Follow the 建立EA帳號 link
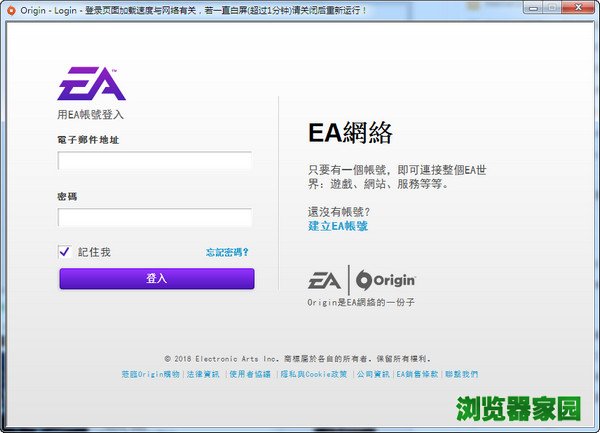The width and height of the screenshot is (600, 433). [x=337, y=226]
